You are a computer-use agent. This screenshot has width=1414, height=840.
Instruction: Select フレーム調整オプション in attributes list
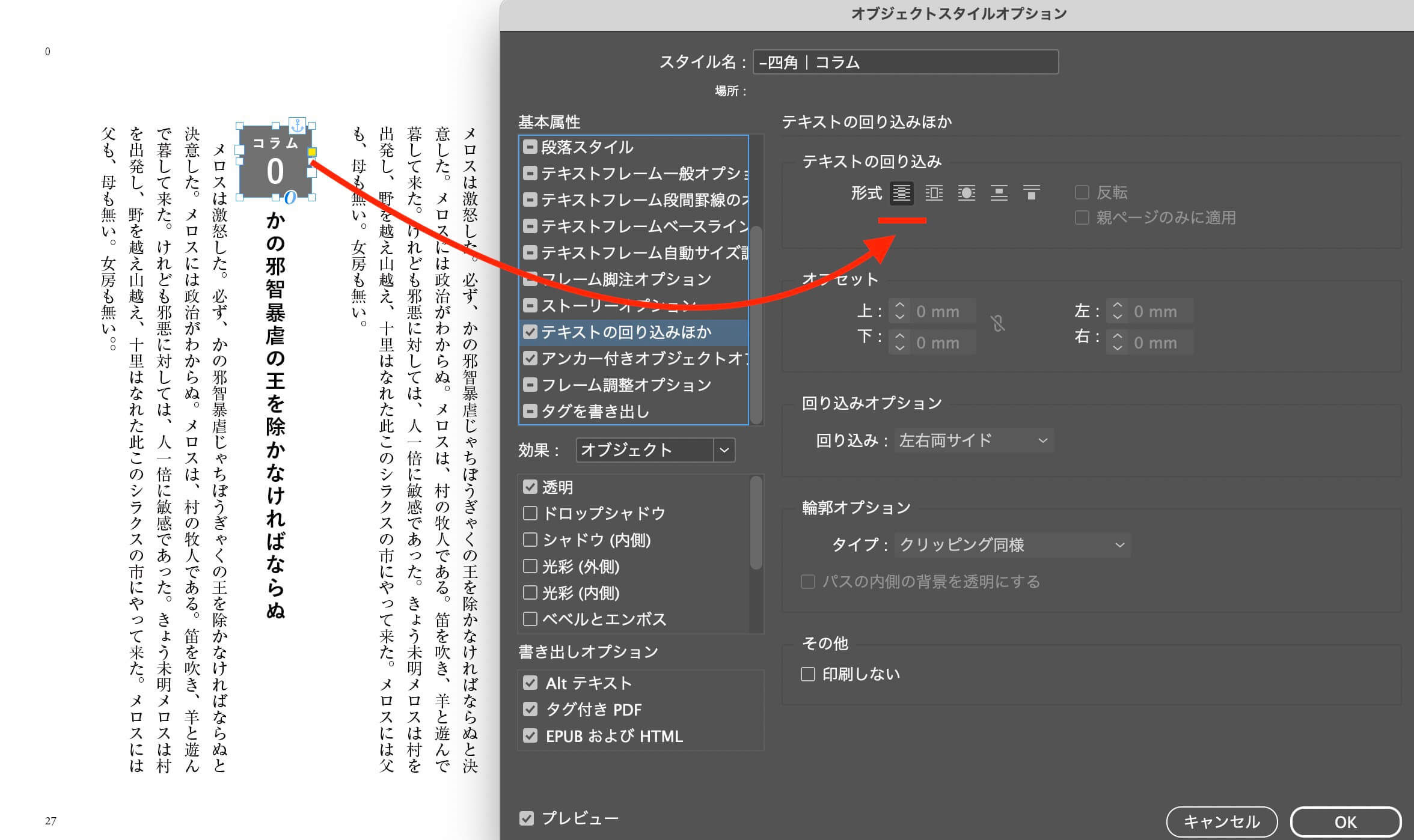pos(626,385)
